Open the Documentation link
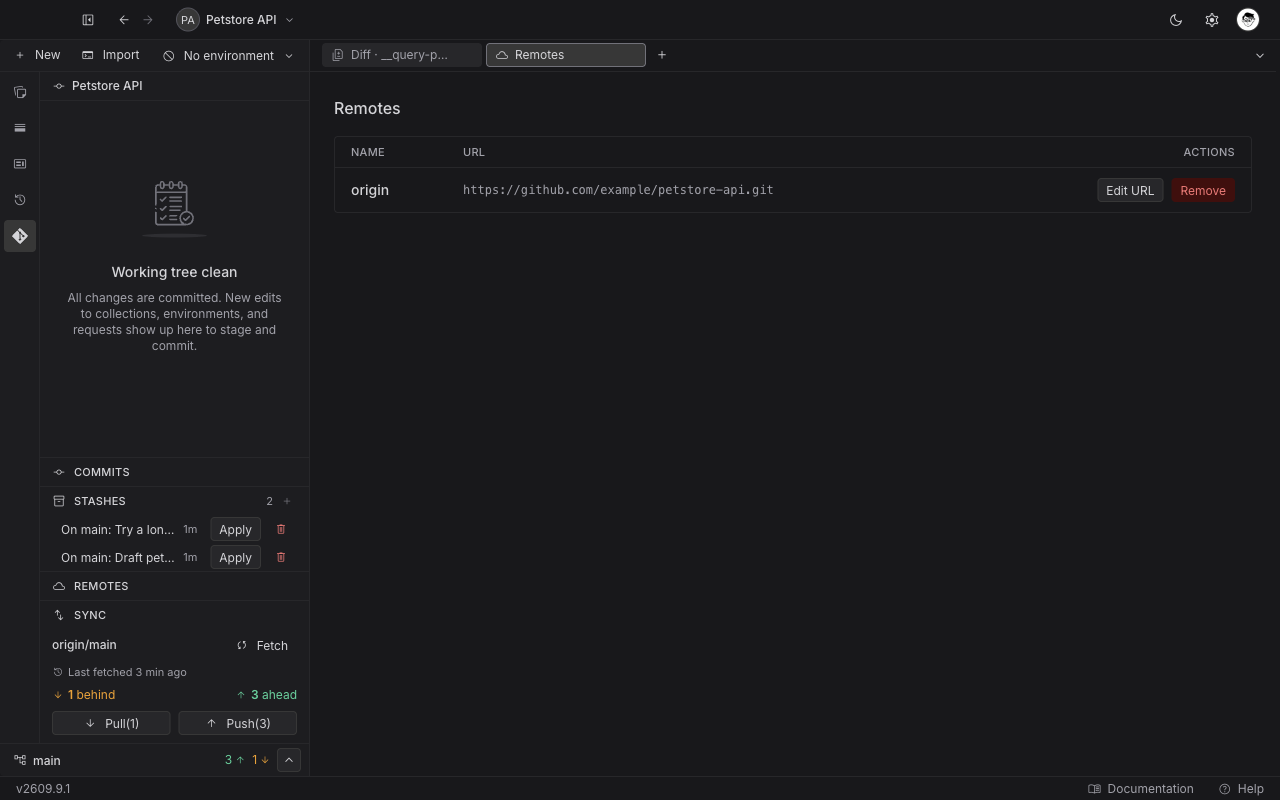Screen dimensions: 1280x800 [x=1141, y=789]
